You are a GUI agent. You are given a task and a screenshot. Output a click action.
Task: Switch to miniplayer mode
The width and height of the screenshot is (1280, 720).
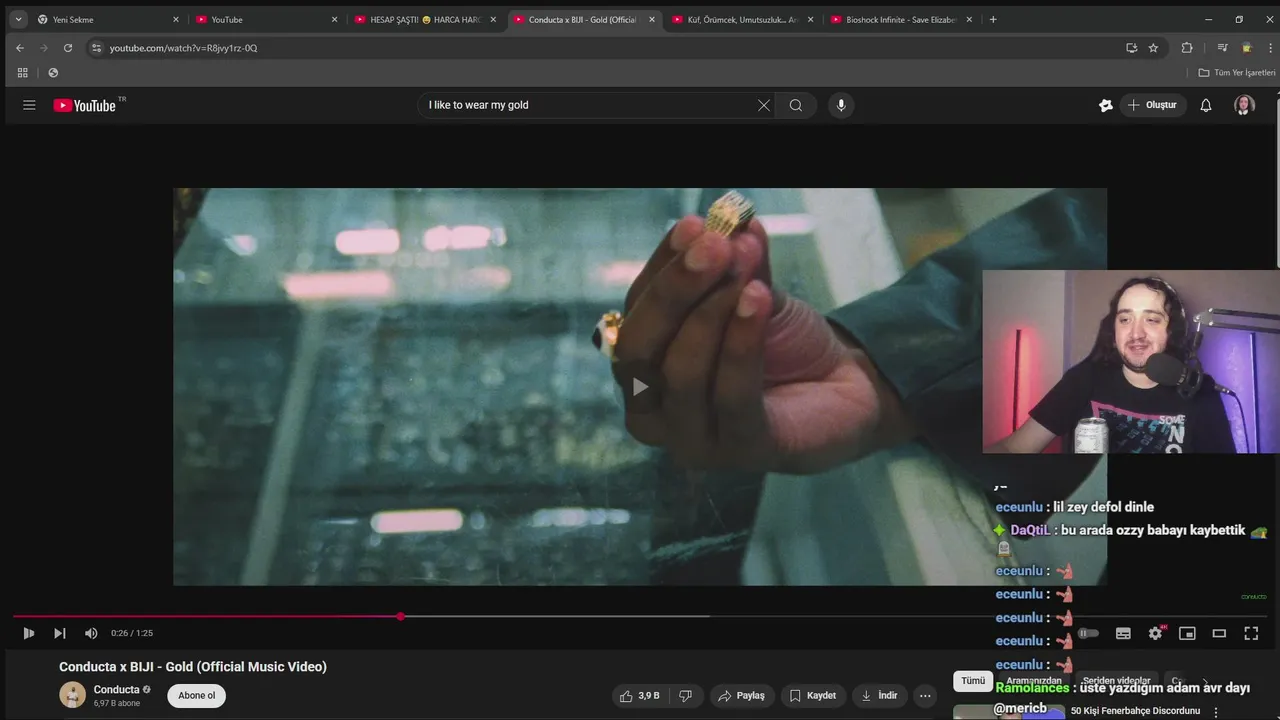pos(1187,633)
